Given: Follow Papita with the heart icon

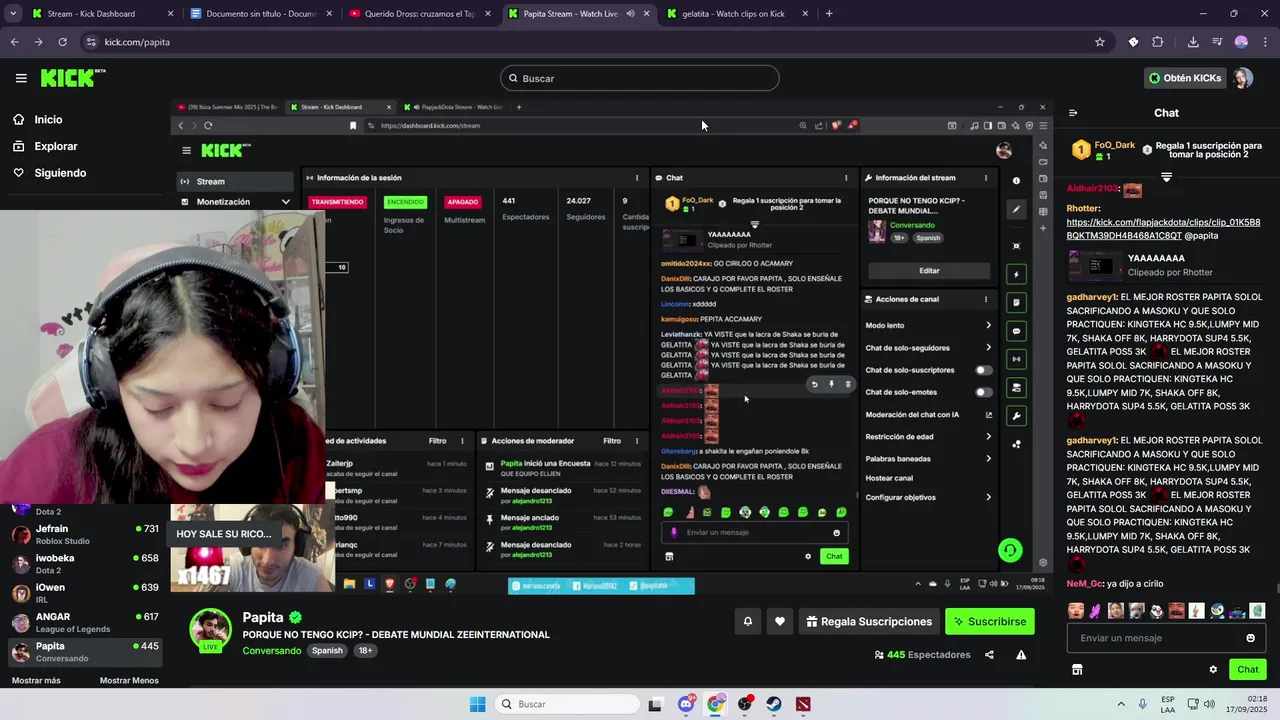Looking at the screenshot, I should tap(780, 621).
